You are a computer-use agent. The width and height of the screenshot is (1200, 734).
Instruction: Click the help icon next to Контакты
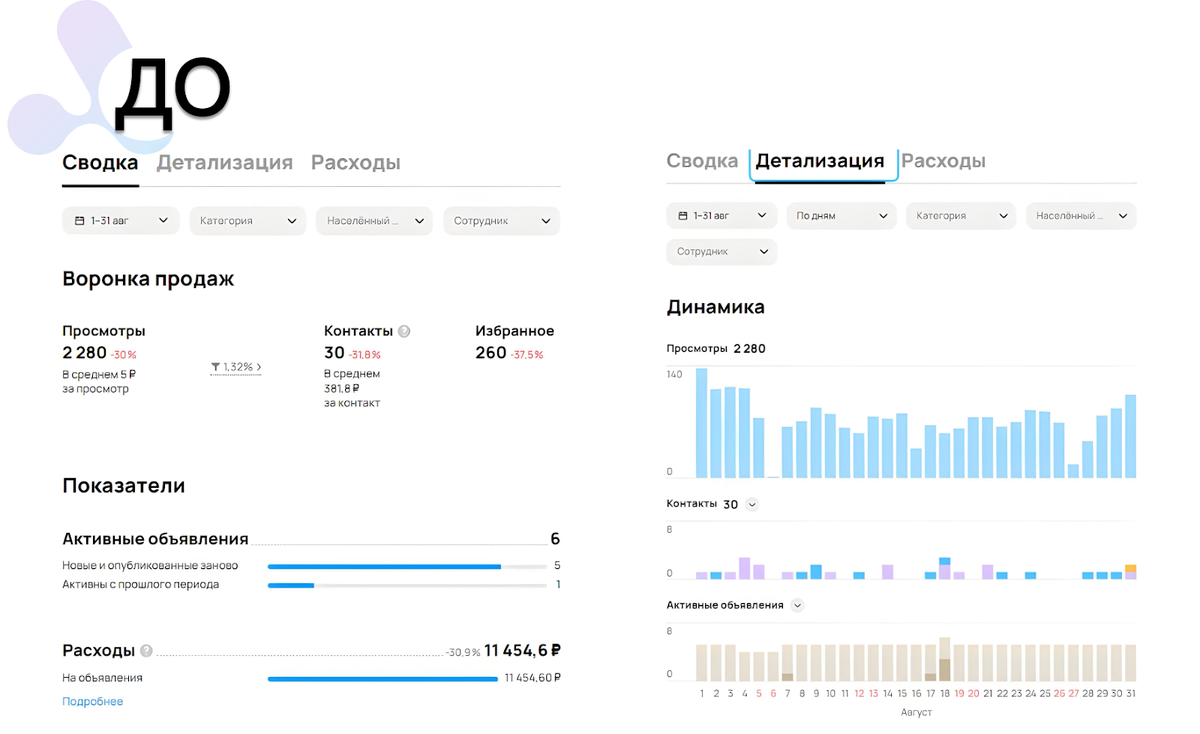point(404,331)
